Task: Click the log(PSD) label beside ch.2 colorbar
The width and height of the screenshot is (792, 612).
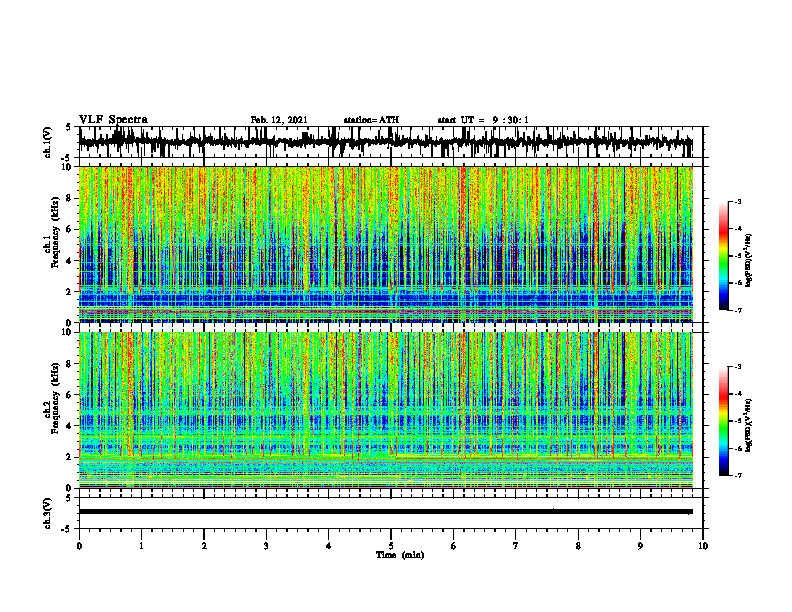Action: [748, 425]
